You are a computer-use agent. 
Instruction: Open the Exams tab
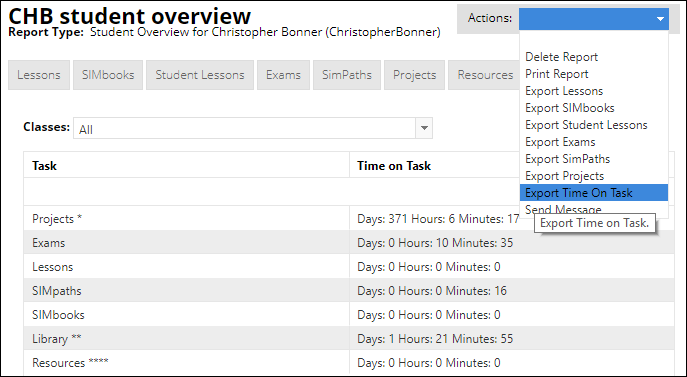(x=283, y=75)
